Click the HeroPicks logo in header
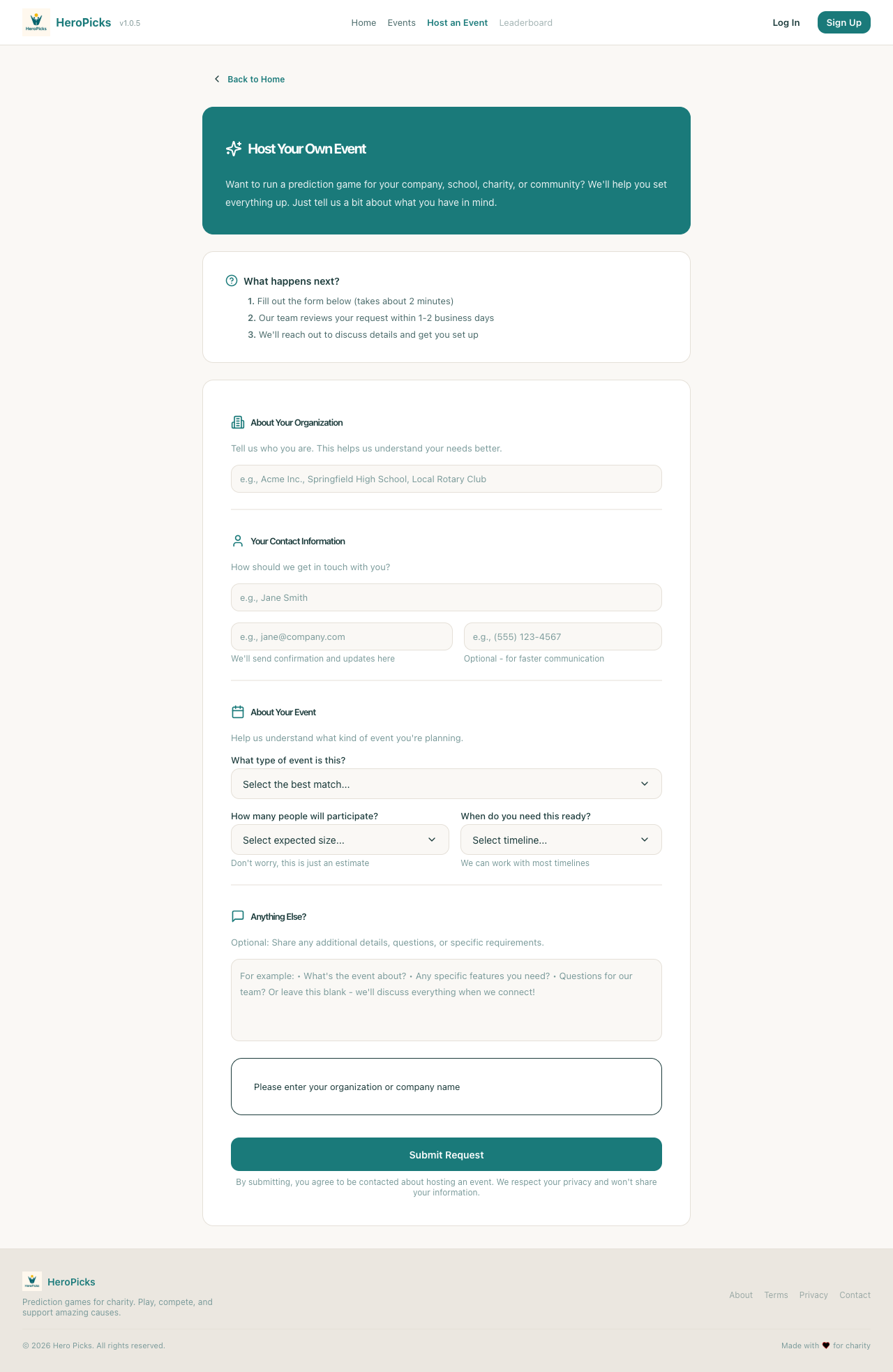Viewport: 893px width, 1372px height. point(36,22)
